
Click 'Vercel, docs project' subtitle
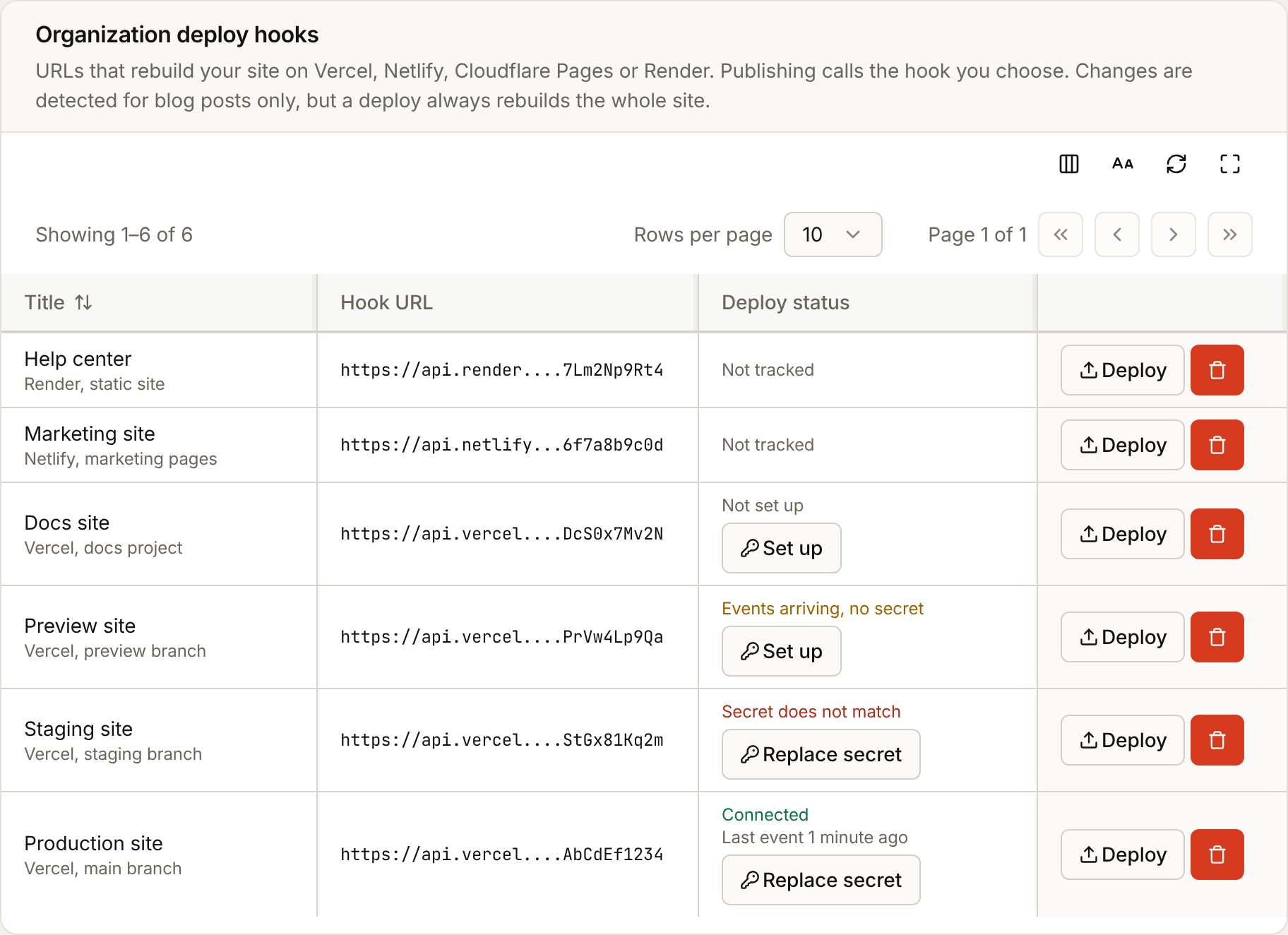coord(103,548)
